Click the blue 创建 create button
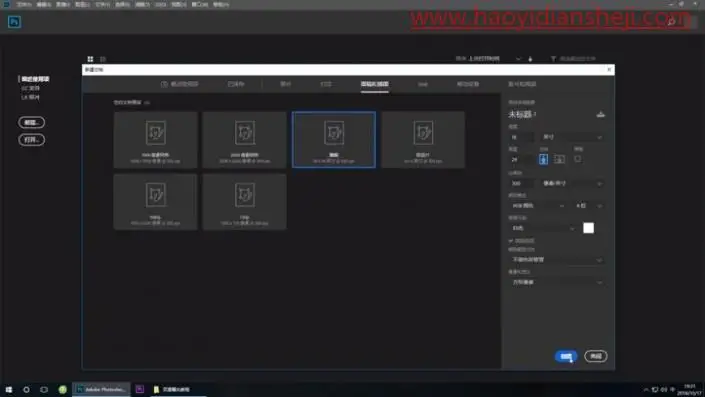This screenshot has height=397, width=705. [566, 356]
